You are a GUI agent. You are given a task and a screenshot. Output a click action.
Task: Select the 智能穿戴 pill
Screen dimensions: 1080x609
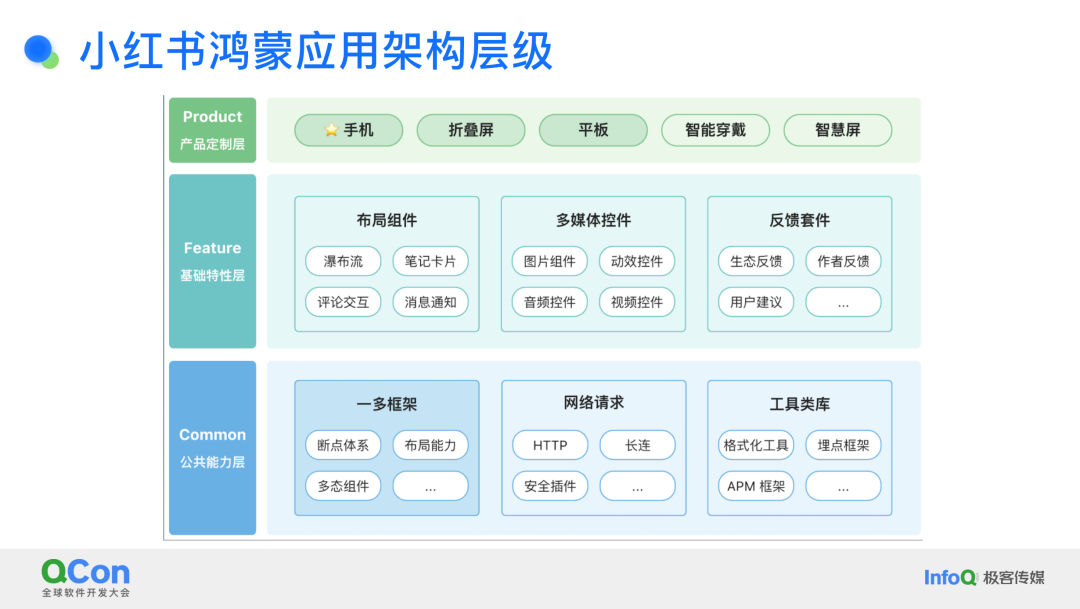[x=716, y=130]
